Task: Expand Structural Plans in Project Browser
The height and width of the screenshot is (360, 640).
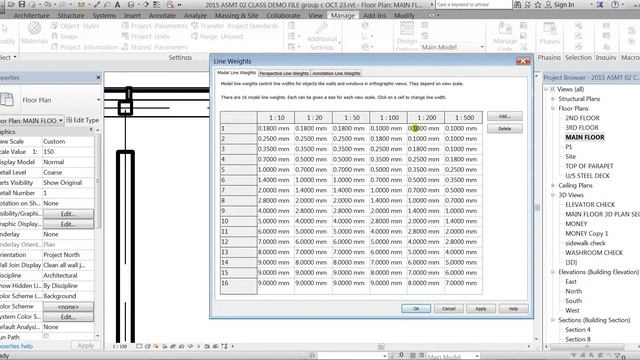Action: (x=553, y=99)
